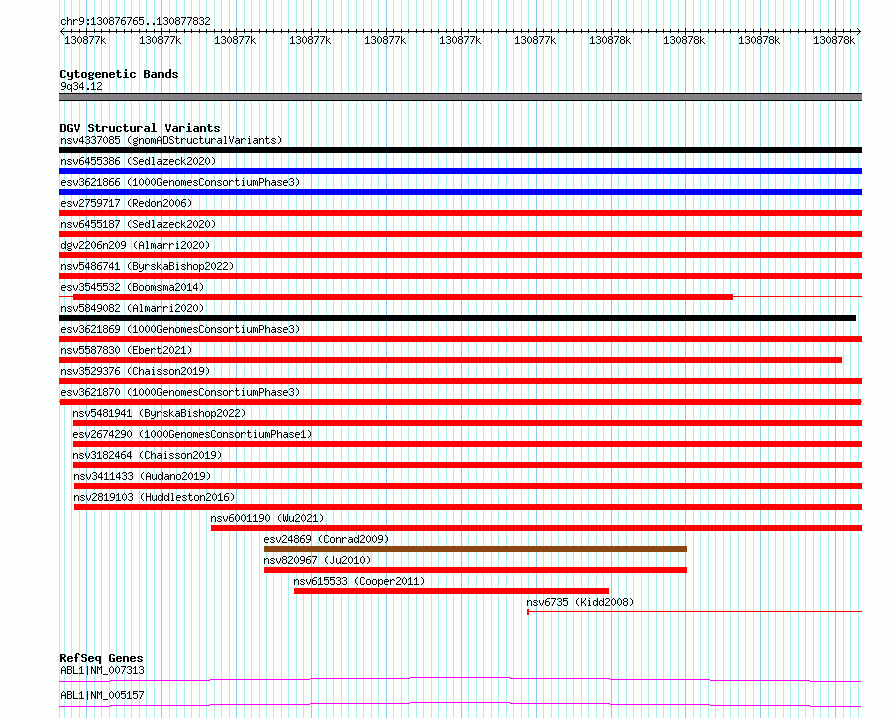Viewport: 890px width, 718px height.
Task: Select the nsv615533 Cooper2011 red bar
Action: click(x=451, y=591)
